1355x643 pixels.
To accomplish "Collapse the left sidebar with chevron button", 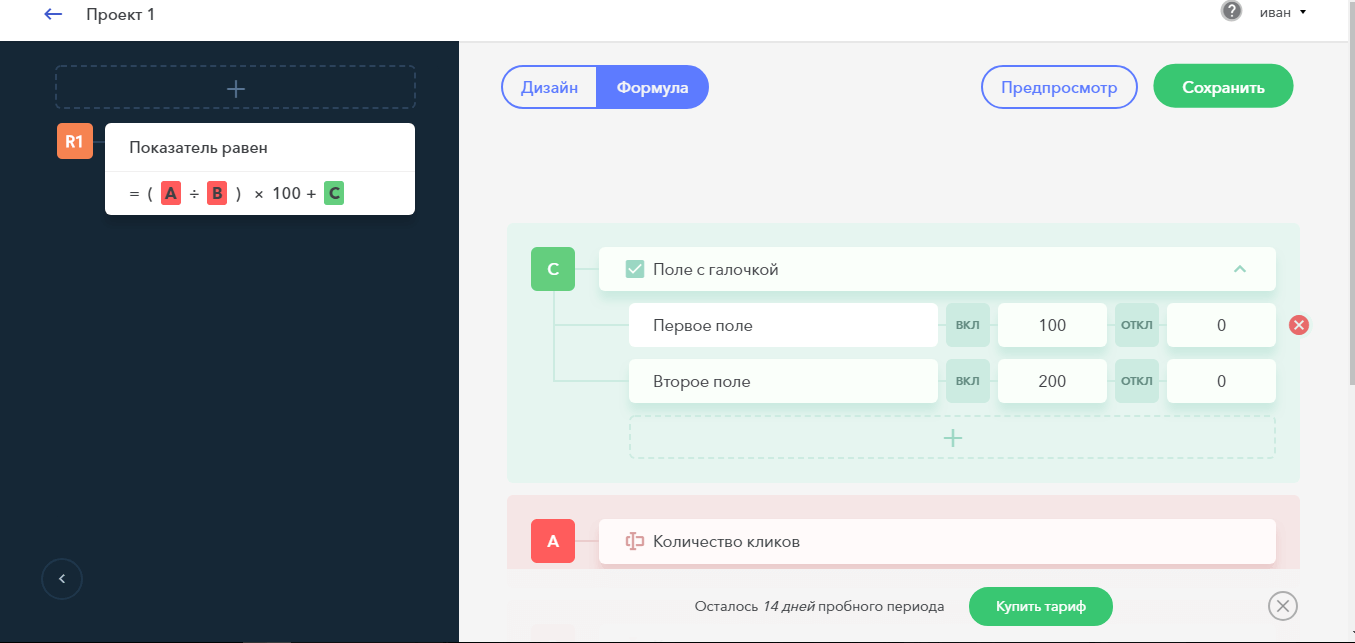I will pyautogui.click(x=62, y=578).
